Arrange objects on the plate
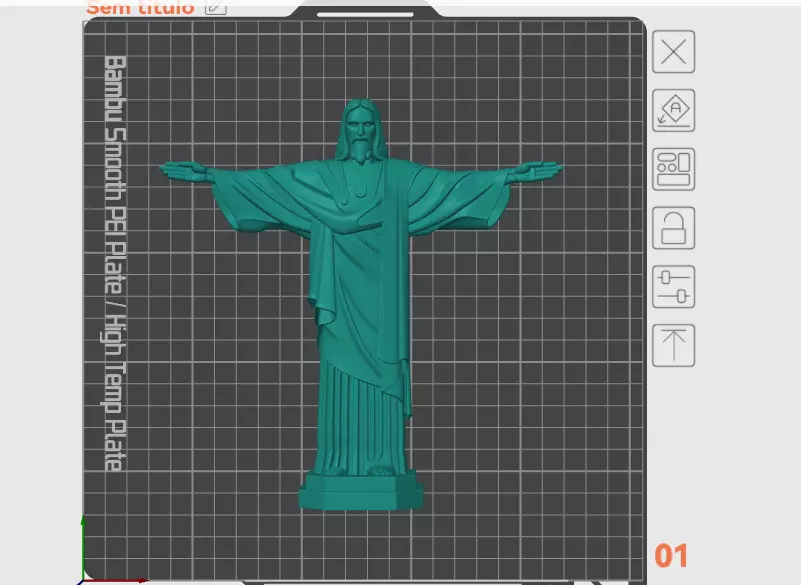801x585 pixels. [x=673, y=169]
